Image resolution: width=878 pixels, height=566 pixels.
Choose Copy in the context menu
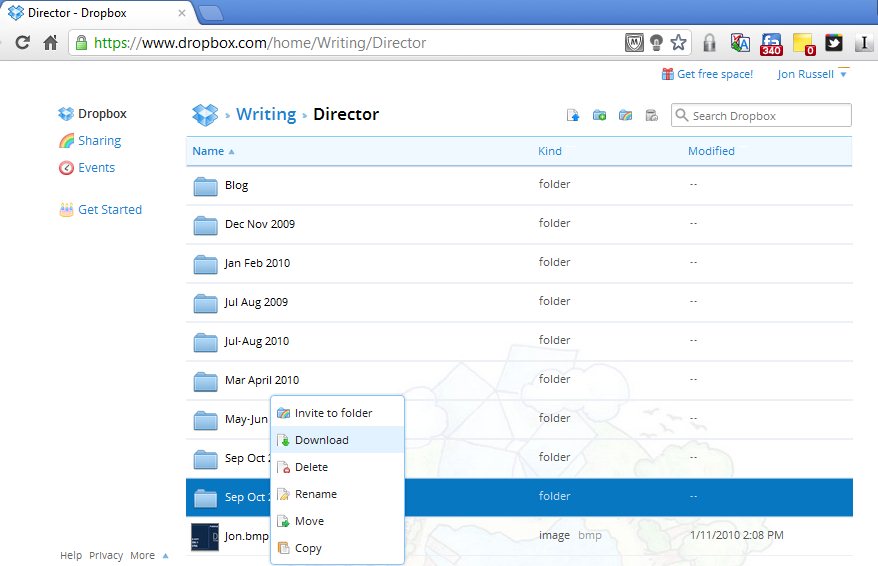338,548
